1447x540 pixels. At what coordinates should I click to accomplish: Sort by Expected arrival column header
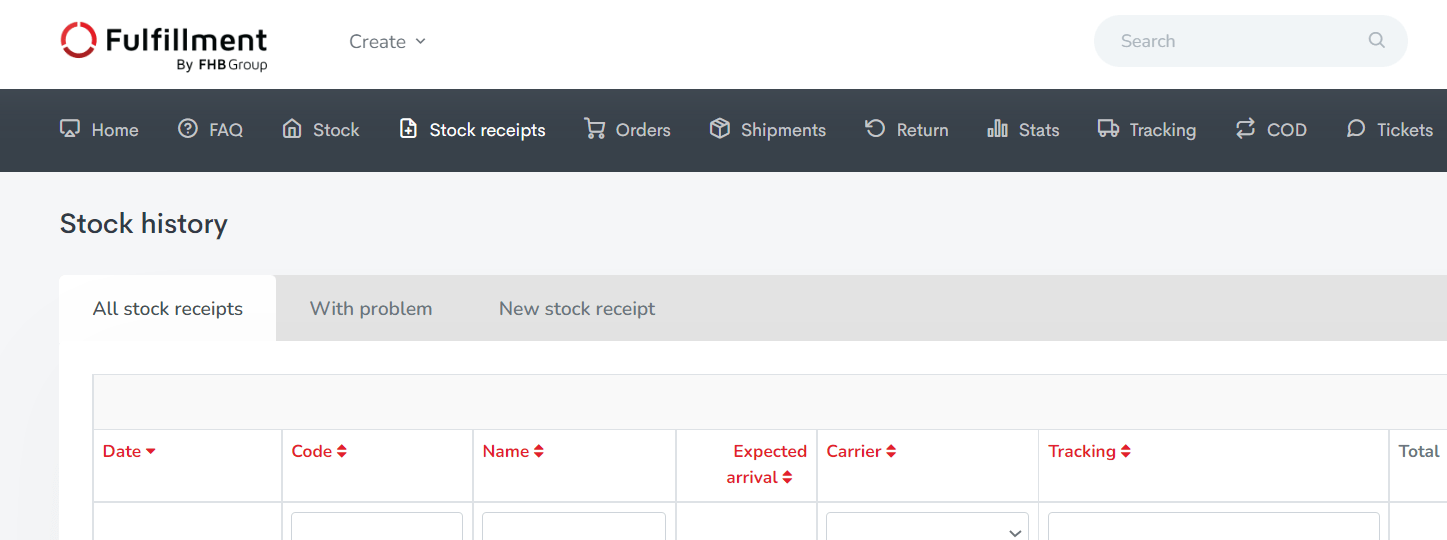[x=766, y=464]
